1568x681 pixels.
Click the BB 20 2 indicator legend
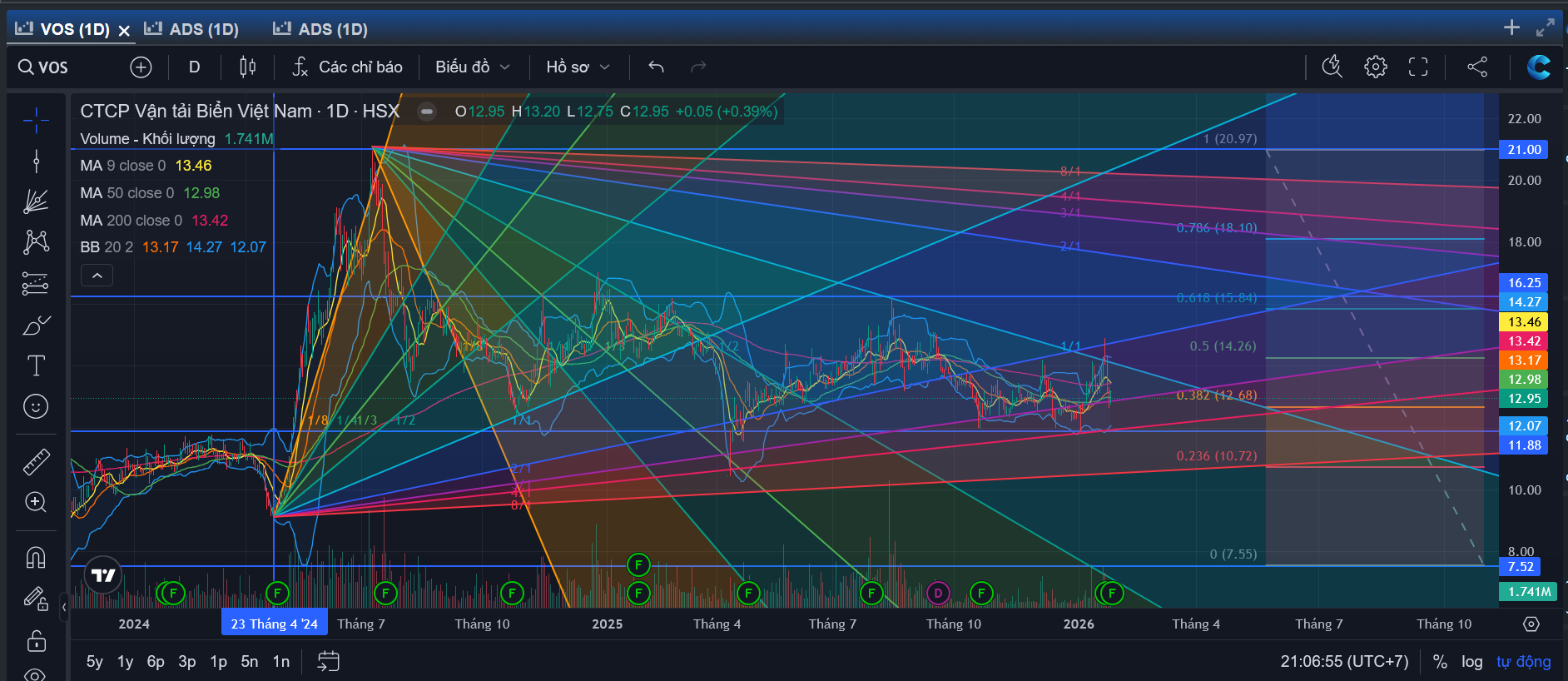pyautogui.click(x=173, y=247)
